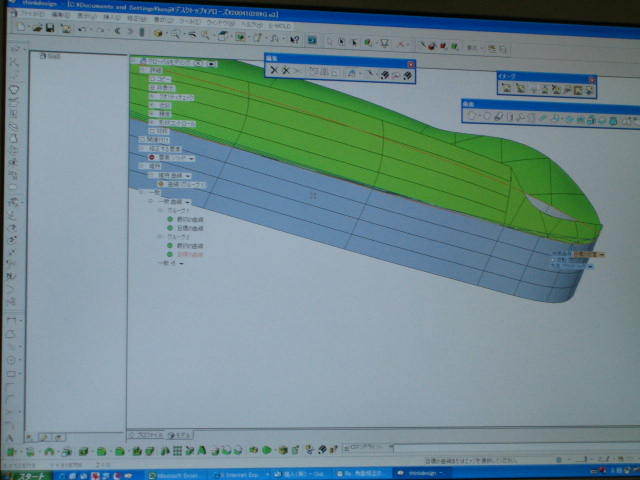Collapse the グループ2 node

click(160, 237)
